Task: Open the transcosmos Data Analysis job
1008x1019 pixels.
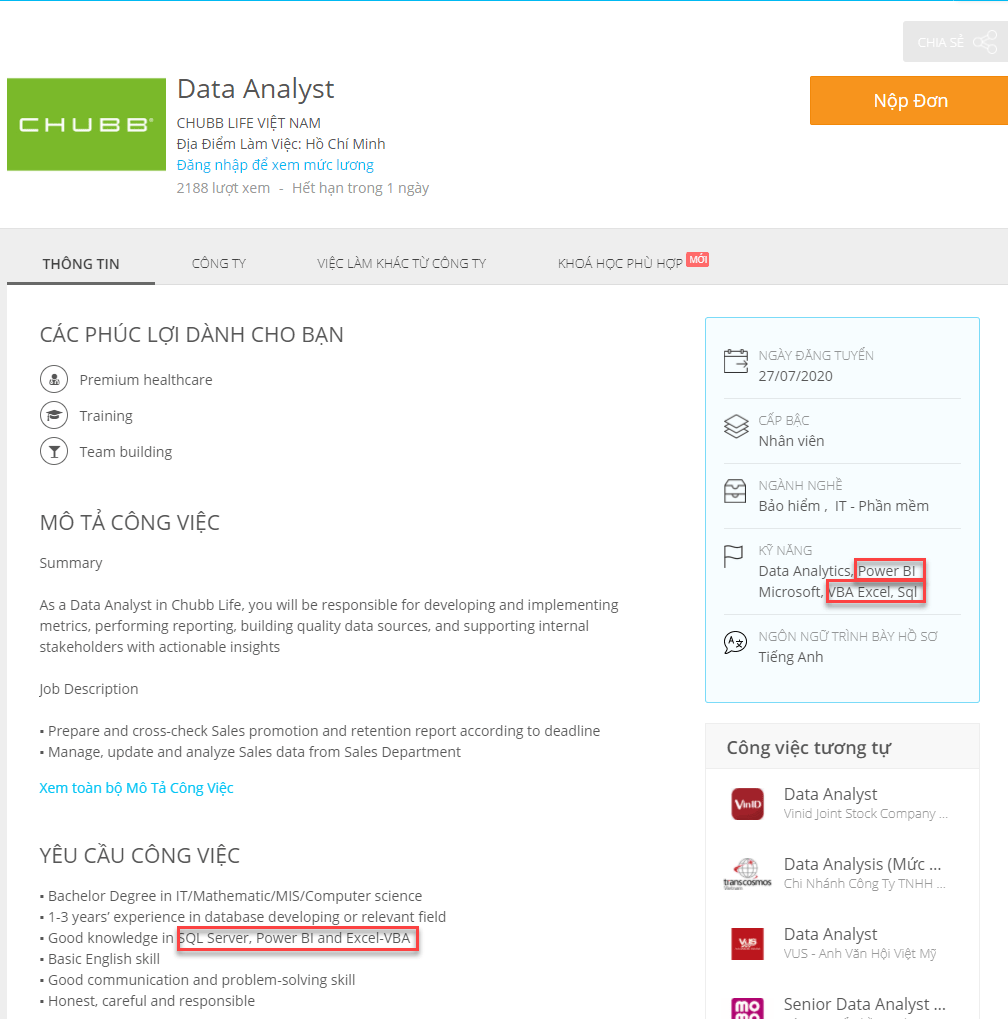Action: pyautogui.click(x=862, y=864)
